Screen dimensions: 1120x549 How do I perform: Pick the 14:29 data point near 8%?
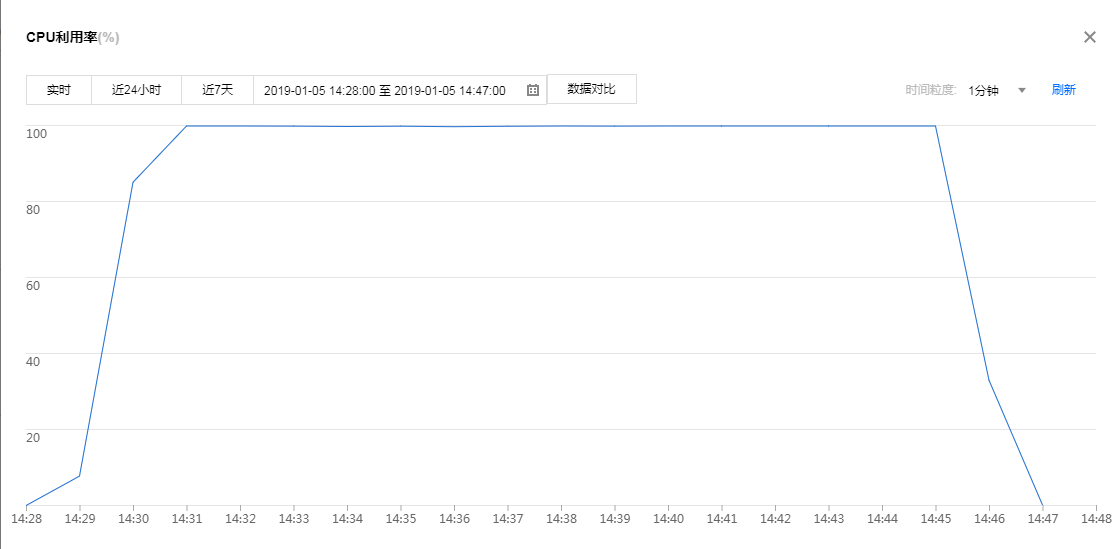pos(80,475)
